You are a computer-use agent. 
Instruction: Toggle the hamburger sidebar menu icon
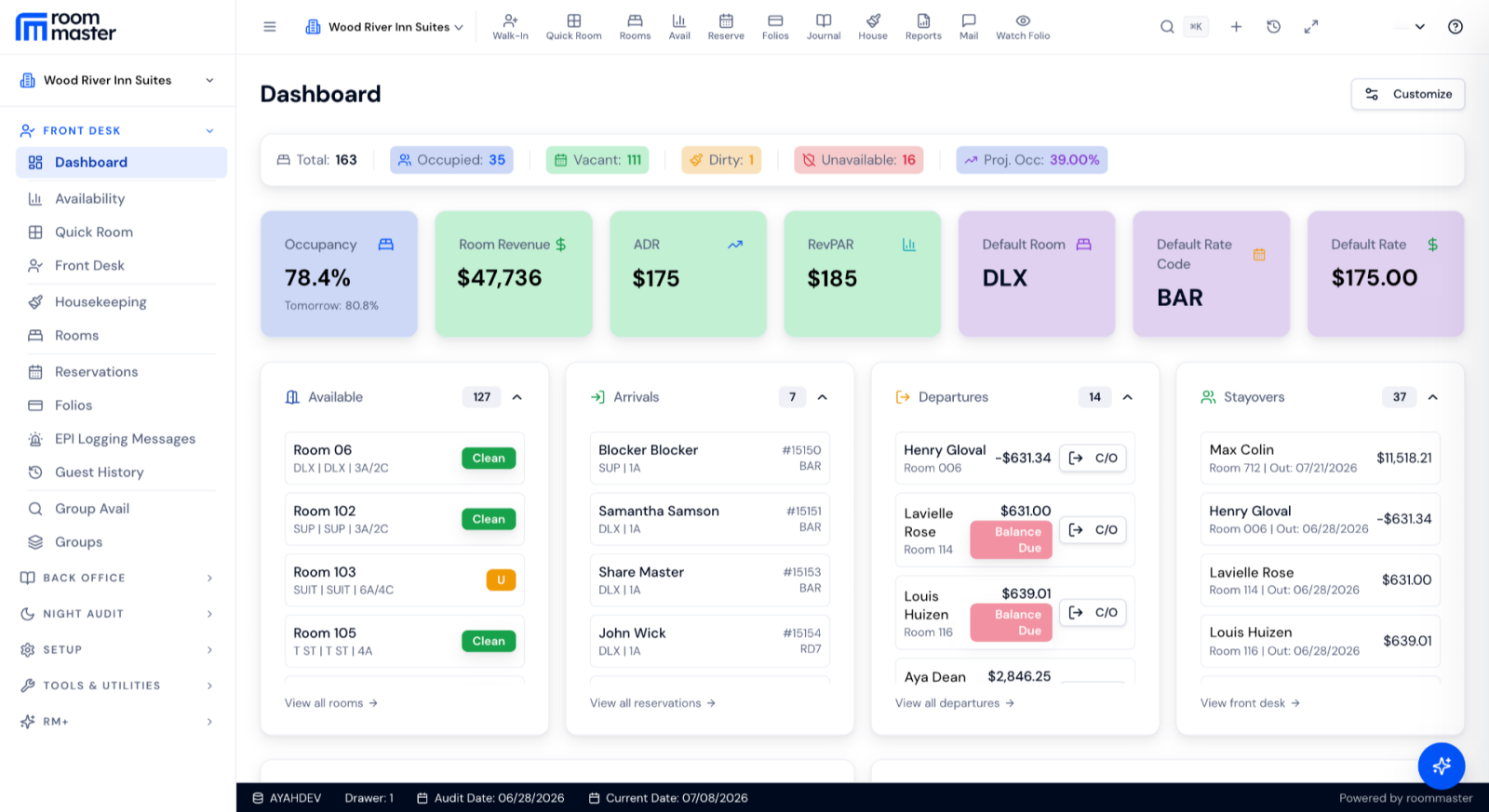pos(270,27)
